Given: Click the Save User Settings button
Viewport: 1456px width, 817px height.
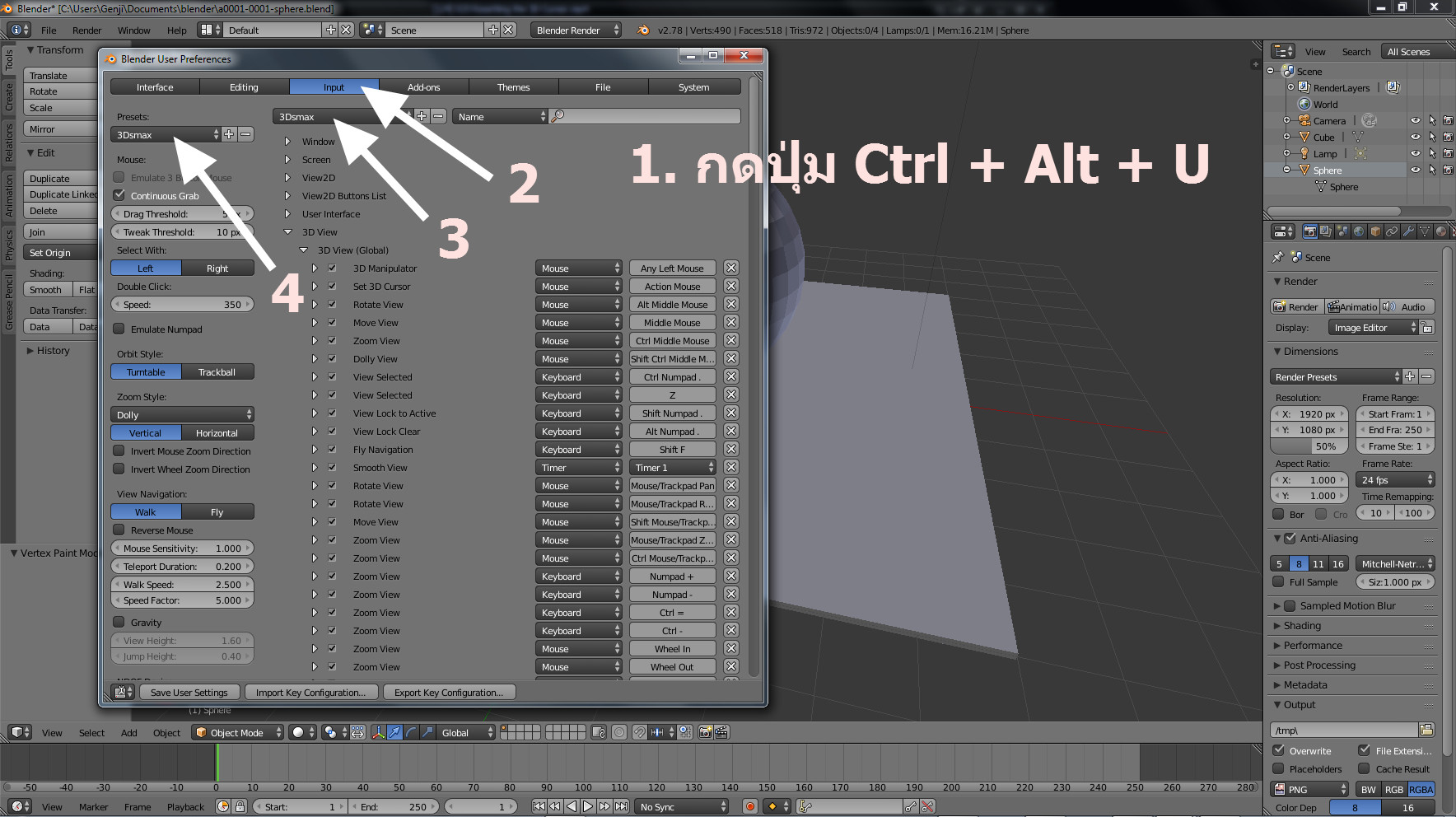Looking at the screenshot, I should [x=189, y=692].
